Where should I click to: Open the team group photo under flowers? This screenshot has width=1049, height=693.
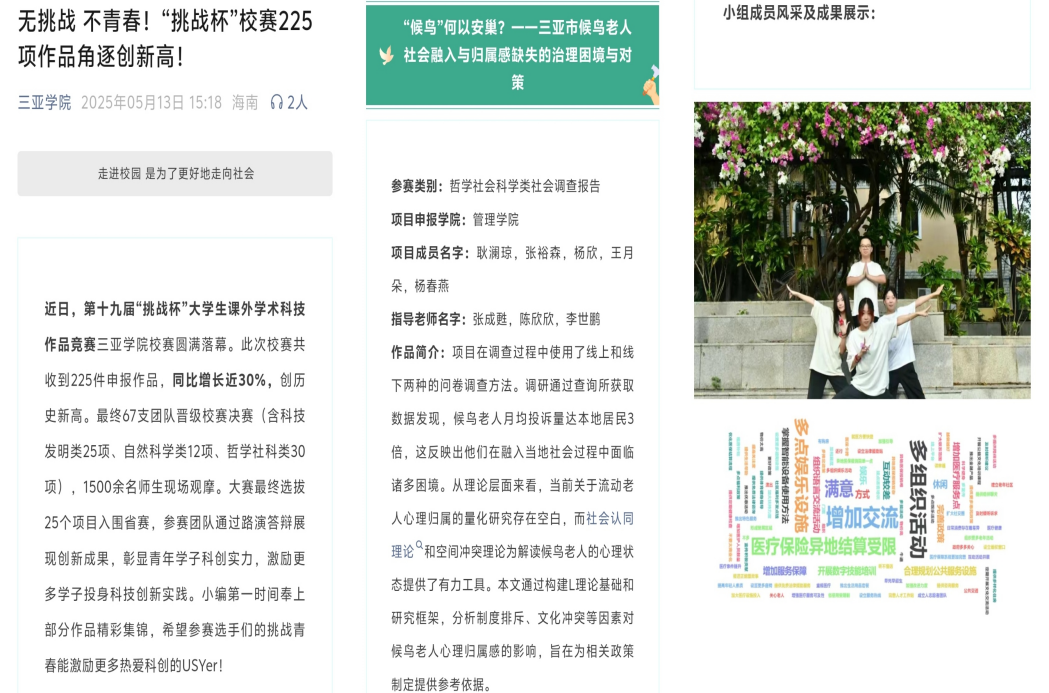pos(861,250)
